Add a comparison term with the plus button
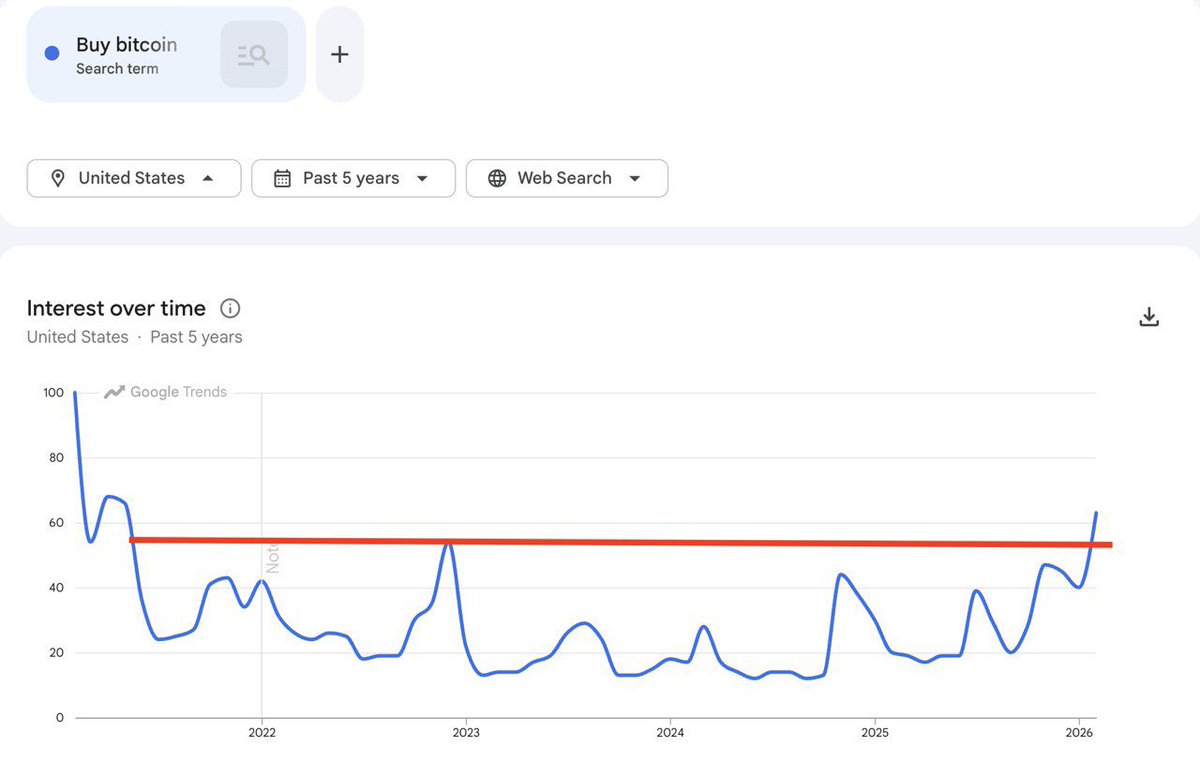Image resolution: width=1200 pixels, height=761 pixels. [339, 54]
